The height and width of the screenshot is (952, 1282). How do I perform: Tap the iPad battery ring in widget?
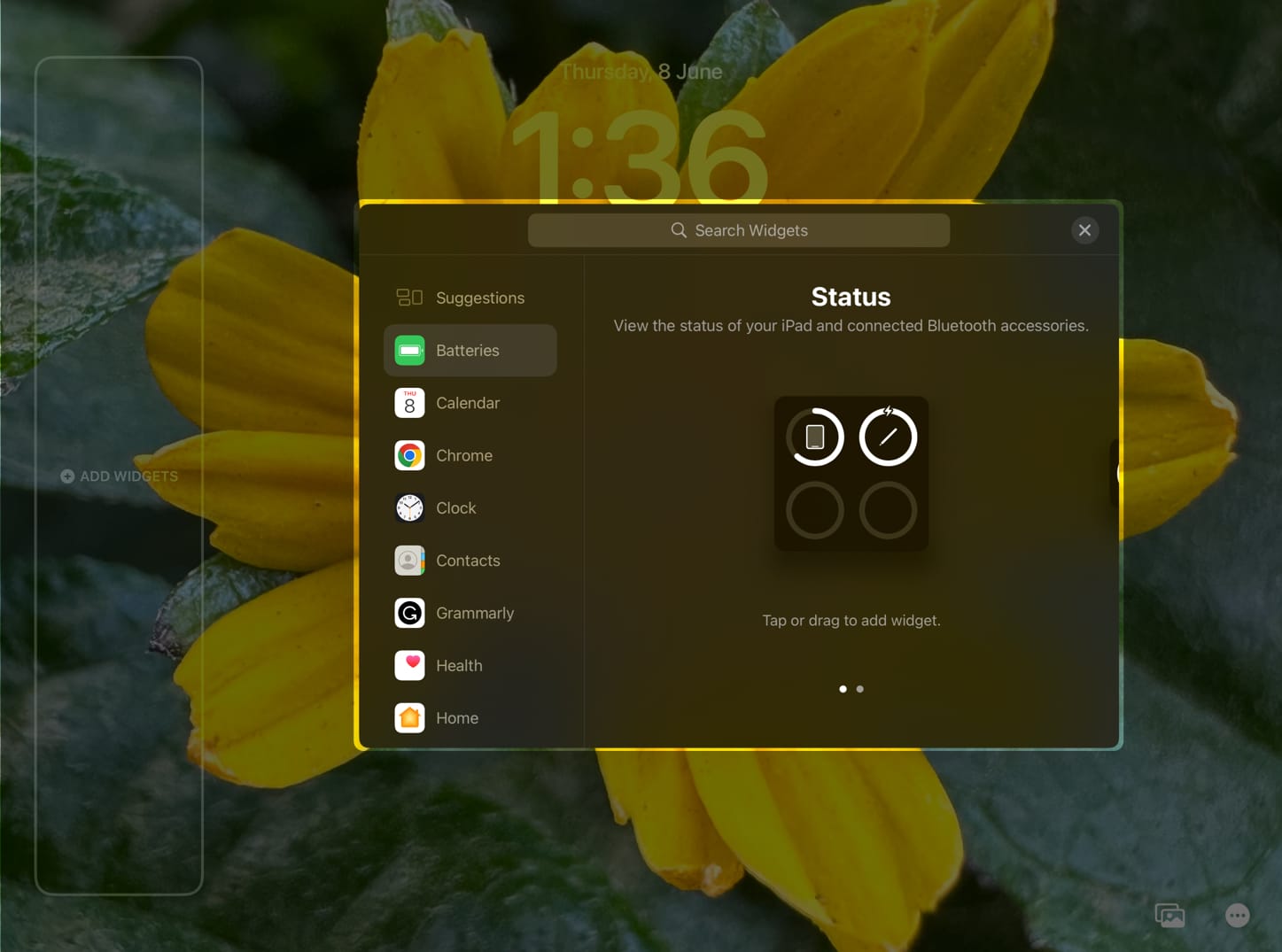pos(815,437)
